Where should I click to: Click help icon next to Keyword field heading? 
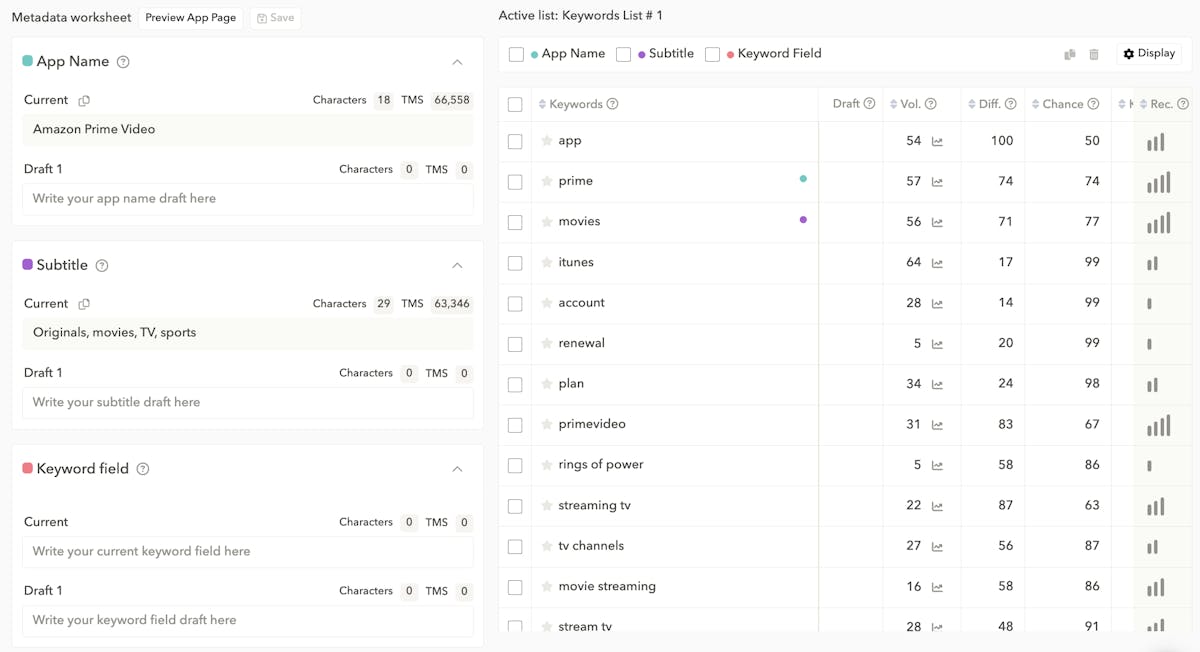pyautogui.click(x=143, y=469)
